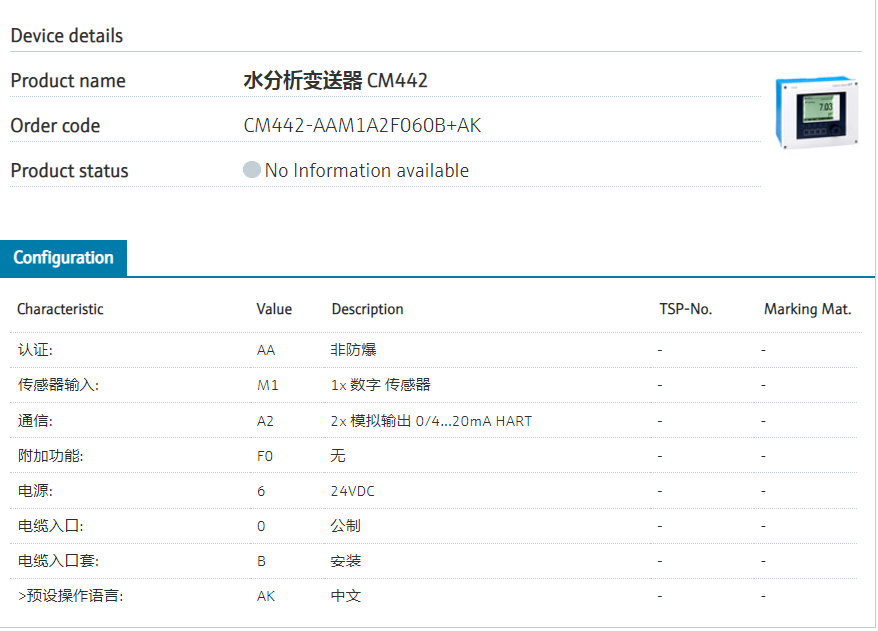Viewport: 878px width, 631px height.
Task: Click the Characteristic column header
Action: pos(60,309)
